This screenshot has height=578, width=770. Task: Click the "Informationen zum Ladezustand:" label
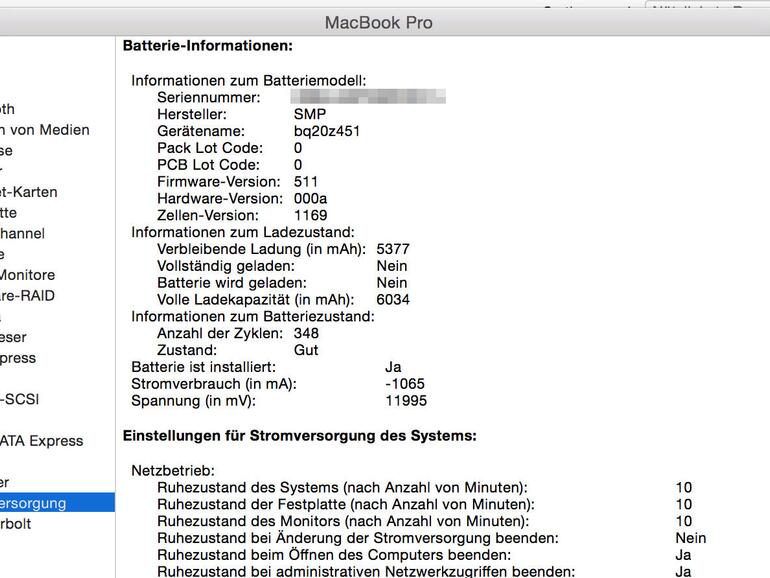point(243,232)
